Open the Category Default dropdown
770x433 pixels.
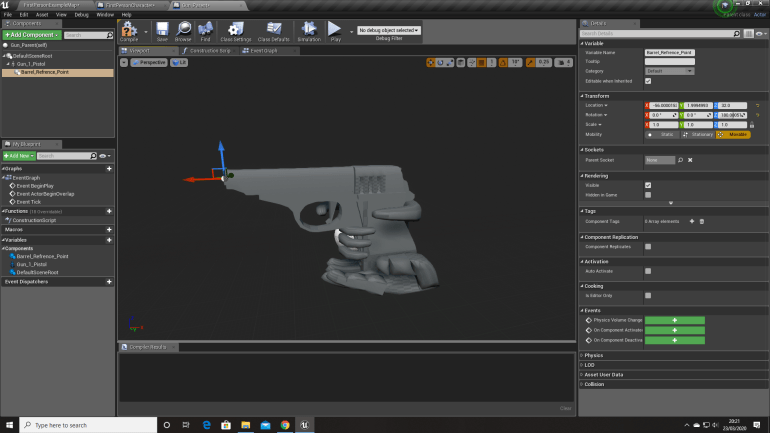click(669, 71)
